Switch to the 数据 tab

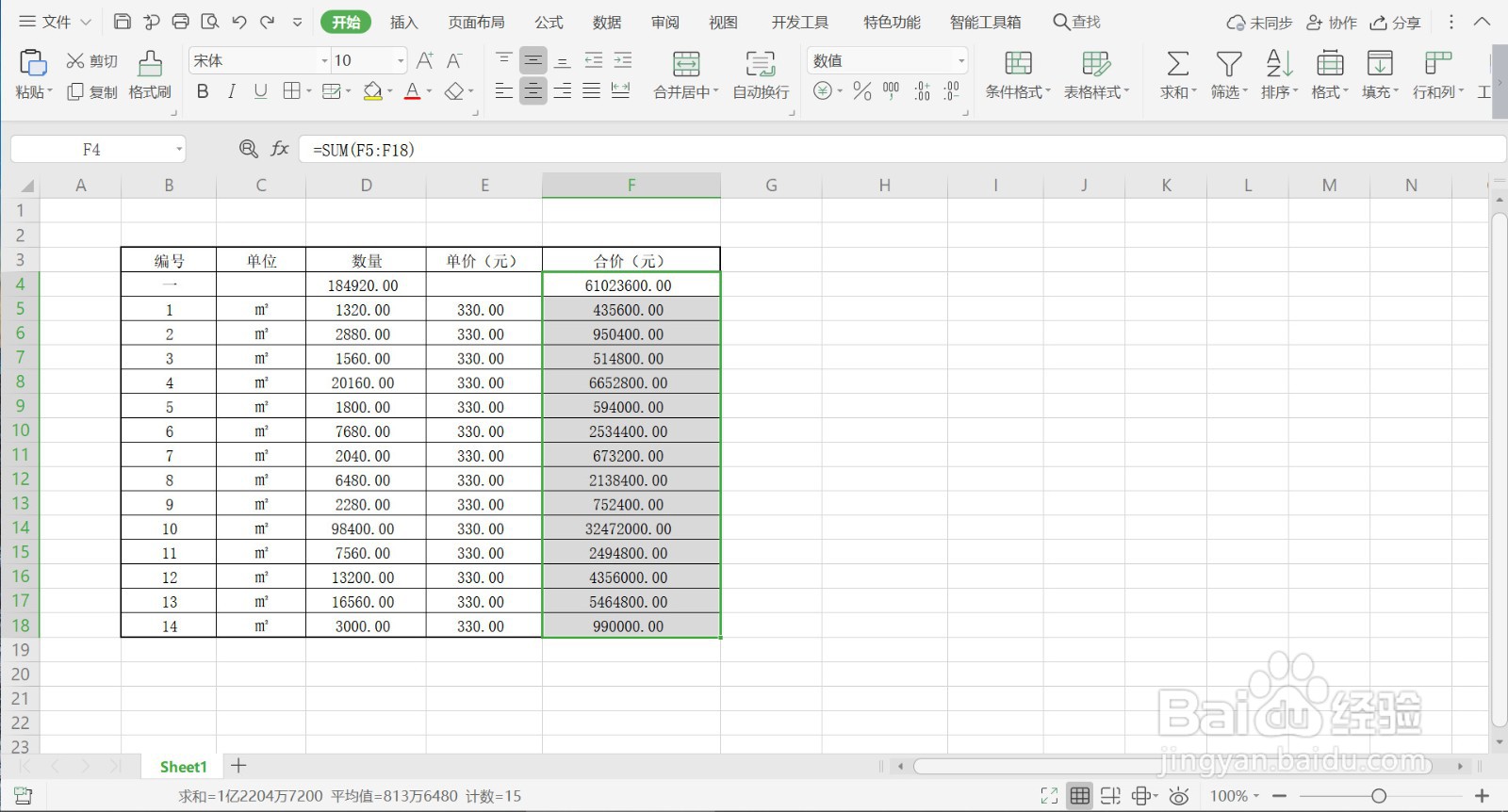607,22
